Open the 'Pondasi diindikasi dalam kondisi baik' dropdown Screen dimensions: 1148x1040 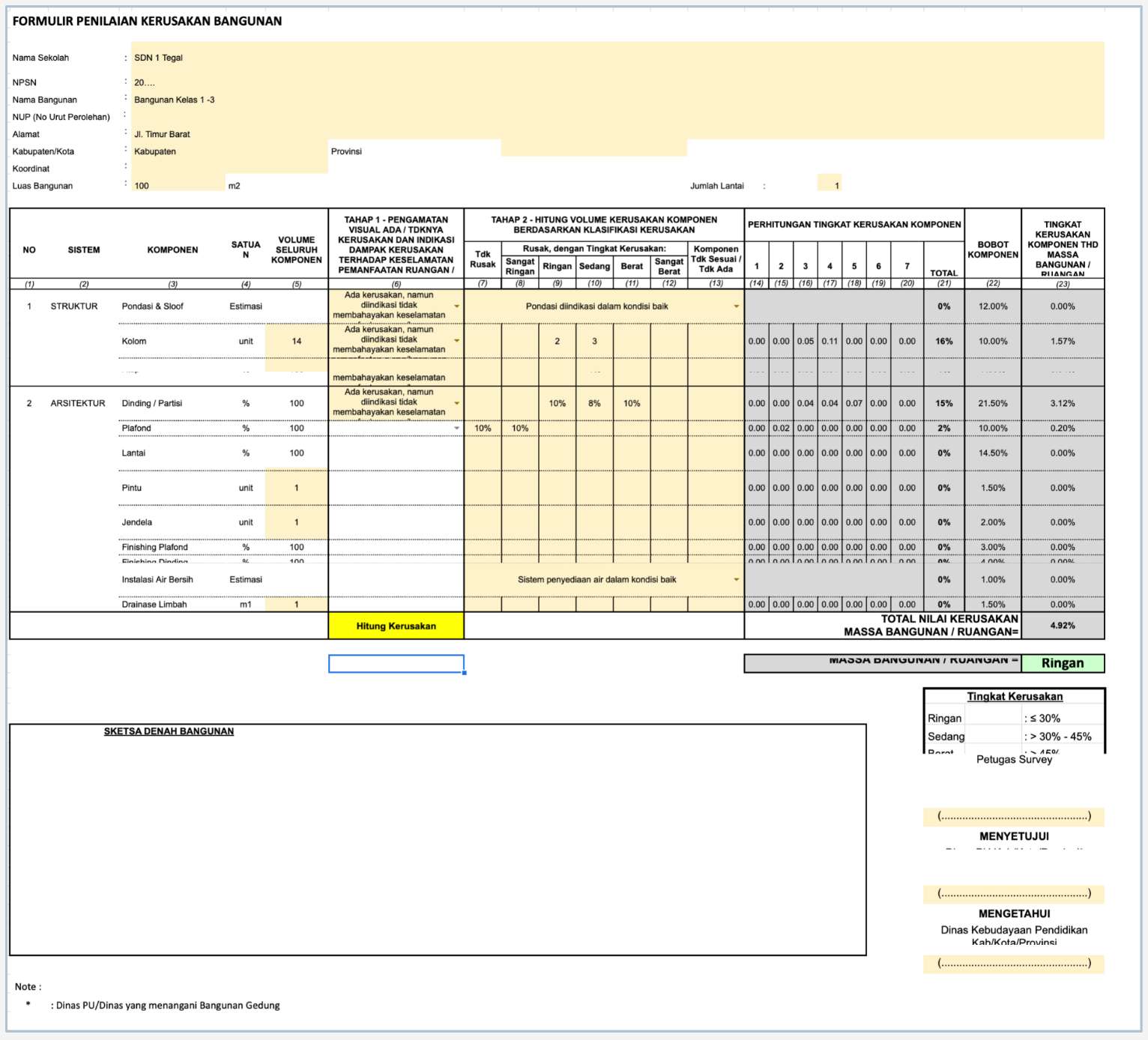click(737, 306)
